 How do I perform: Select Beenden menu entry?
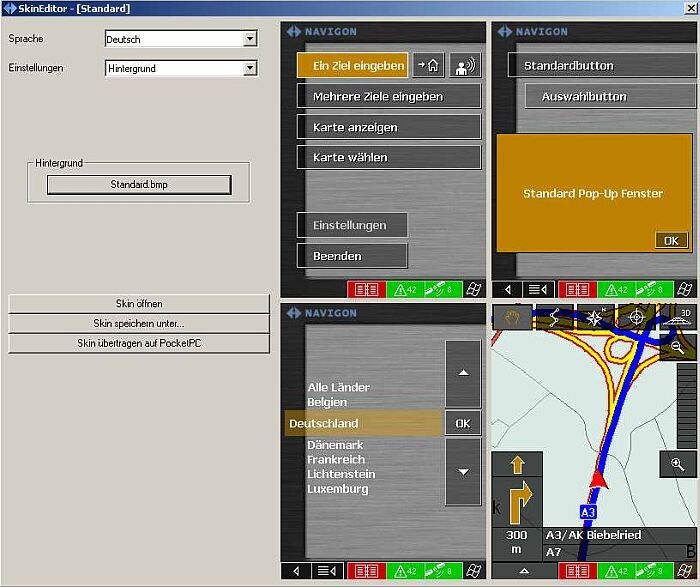click(352, 256)
